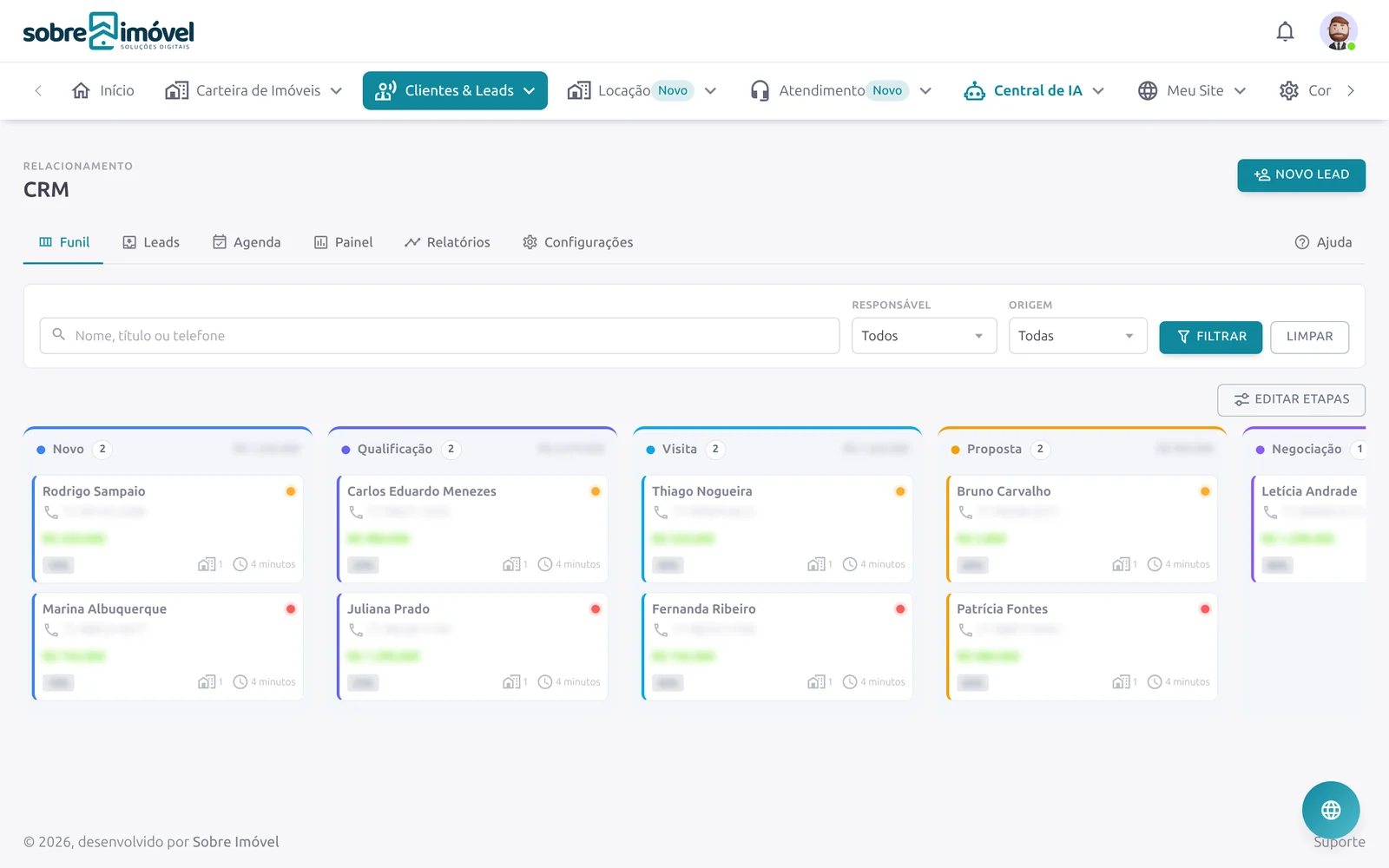Screen dimensions: 1389x868
Task: Click the property icon on Fernanda Ribeiro card
Action: pos(816,682)
